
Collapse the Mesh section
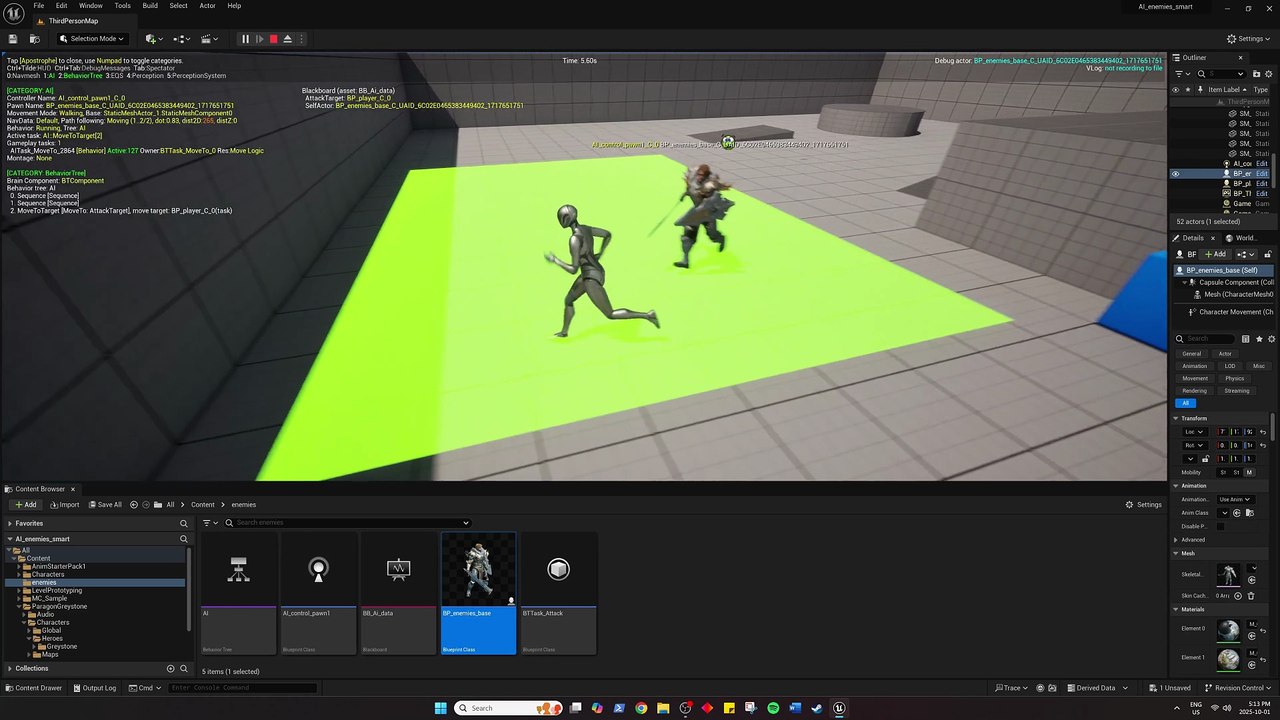tap(1176, 553)
